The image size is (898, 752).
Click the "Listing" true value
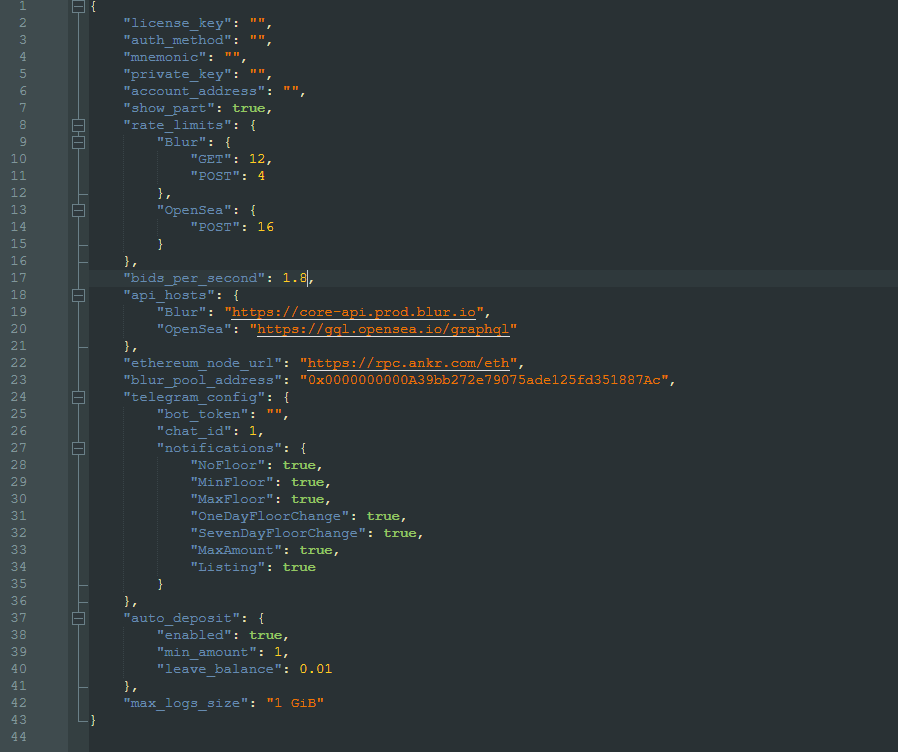(x=298, y=567)
